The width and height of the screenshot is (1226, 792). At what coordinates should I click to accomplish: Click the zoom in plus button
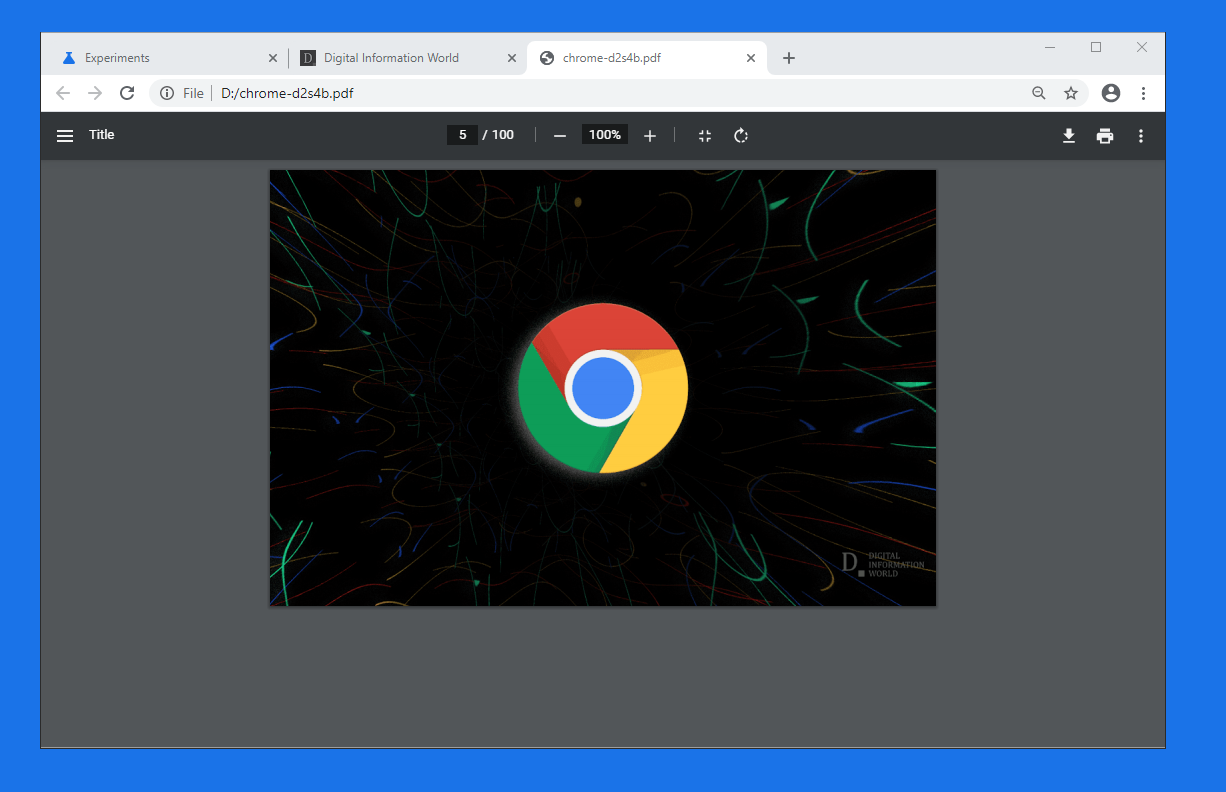pyautogui.click(x=650, y=136)
